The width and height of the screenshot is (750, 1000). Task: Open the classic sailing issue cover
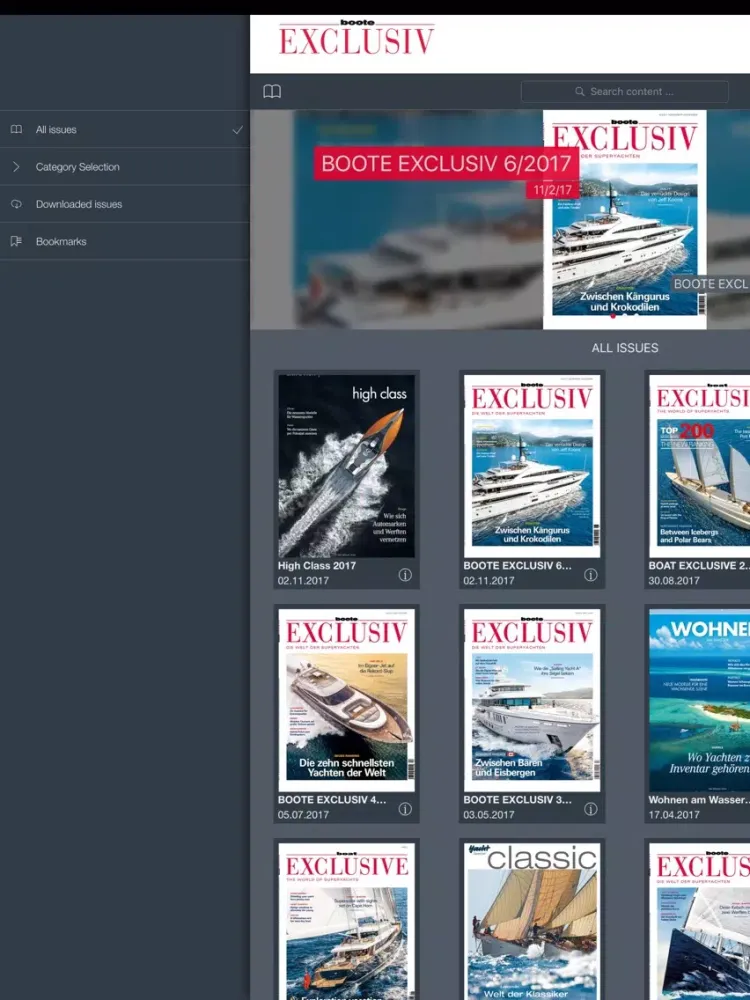point(532,921)
